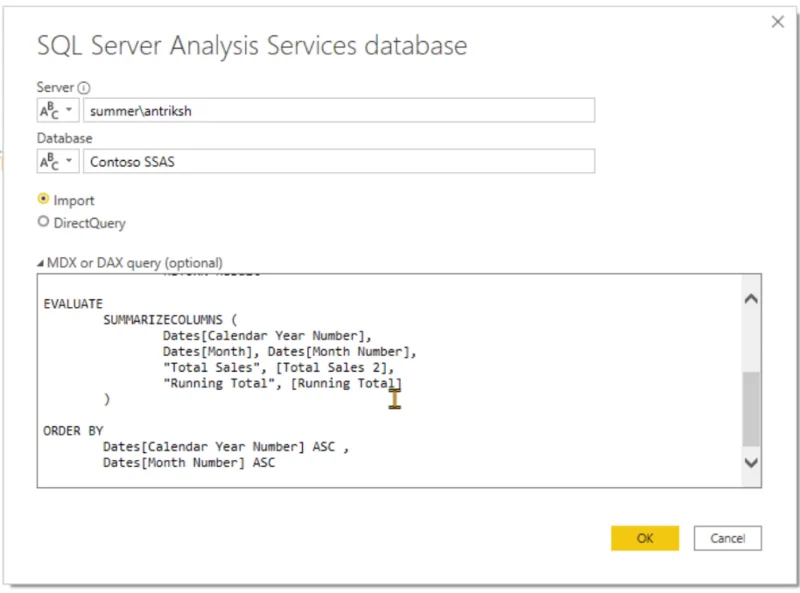Click the scroll up arrow in query box
The height and width of the screenshot is (593, 800).
tap(751, 299)
